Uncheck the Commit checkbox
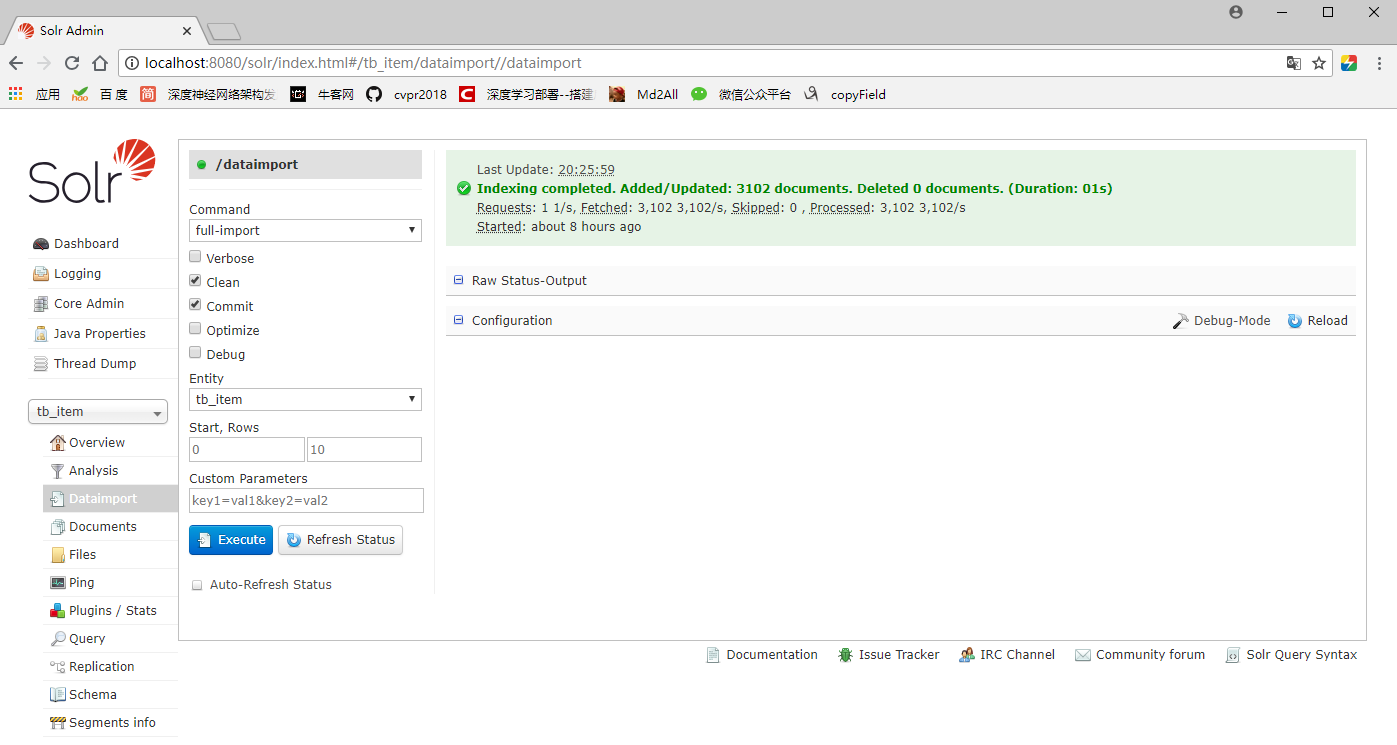Screen dimensions: 1397x745 point(196,305)
